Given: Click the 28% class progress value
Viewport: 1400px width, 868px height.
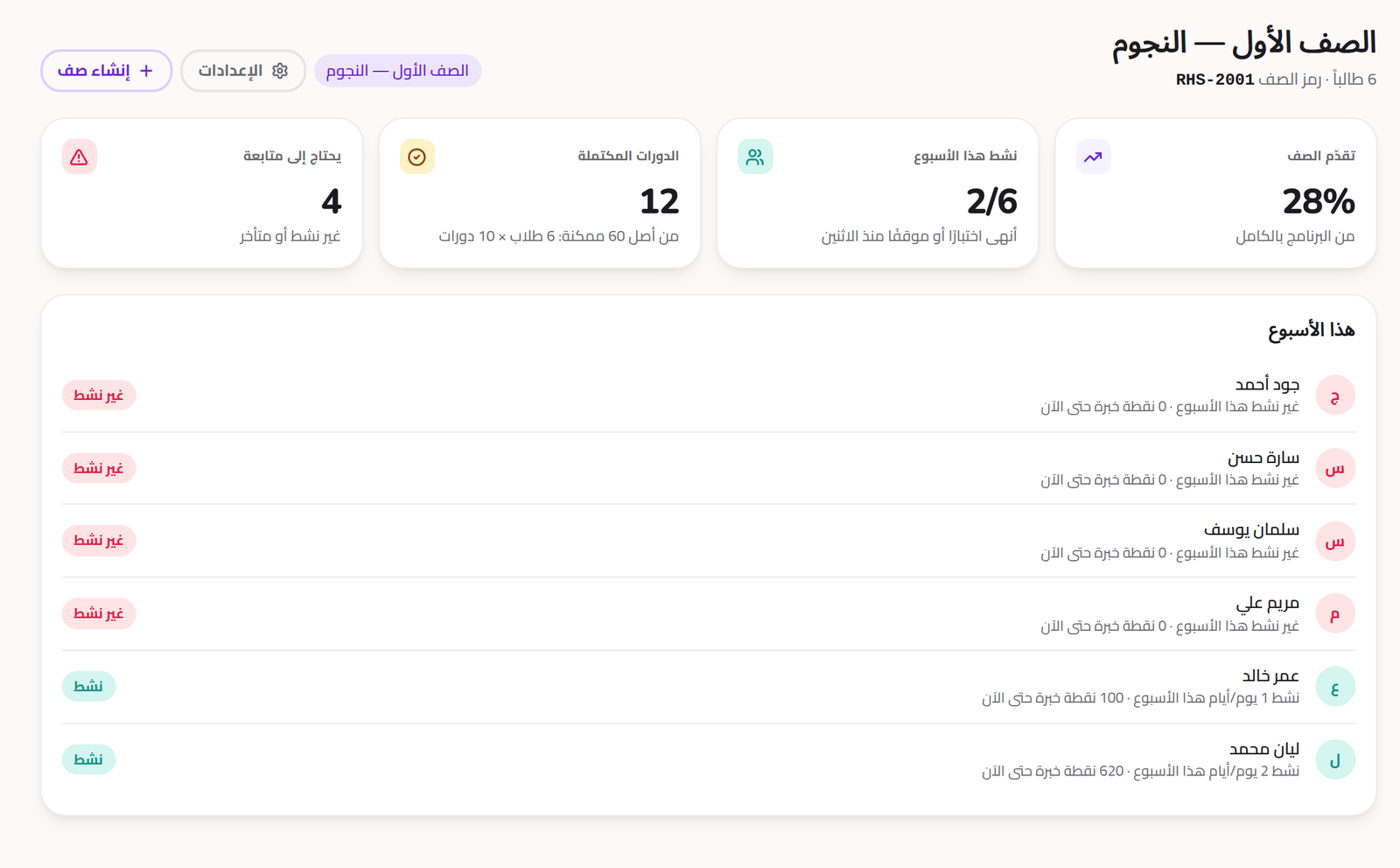Looking at the screenshot, I should click(1319, 202).
